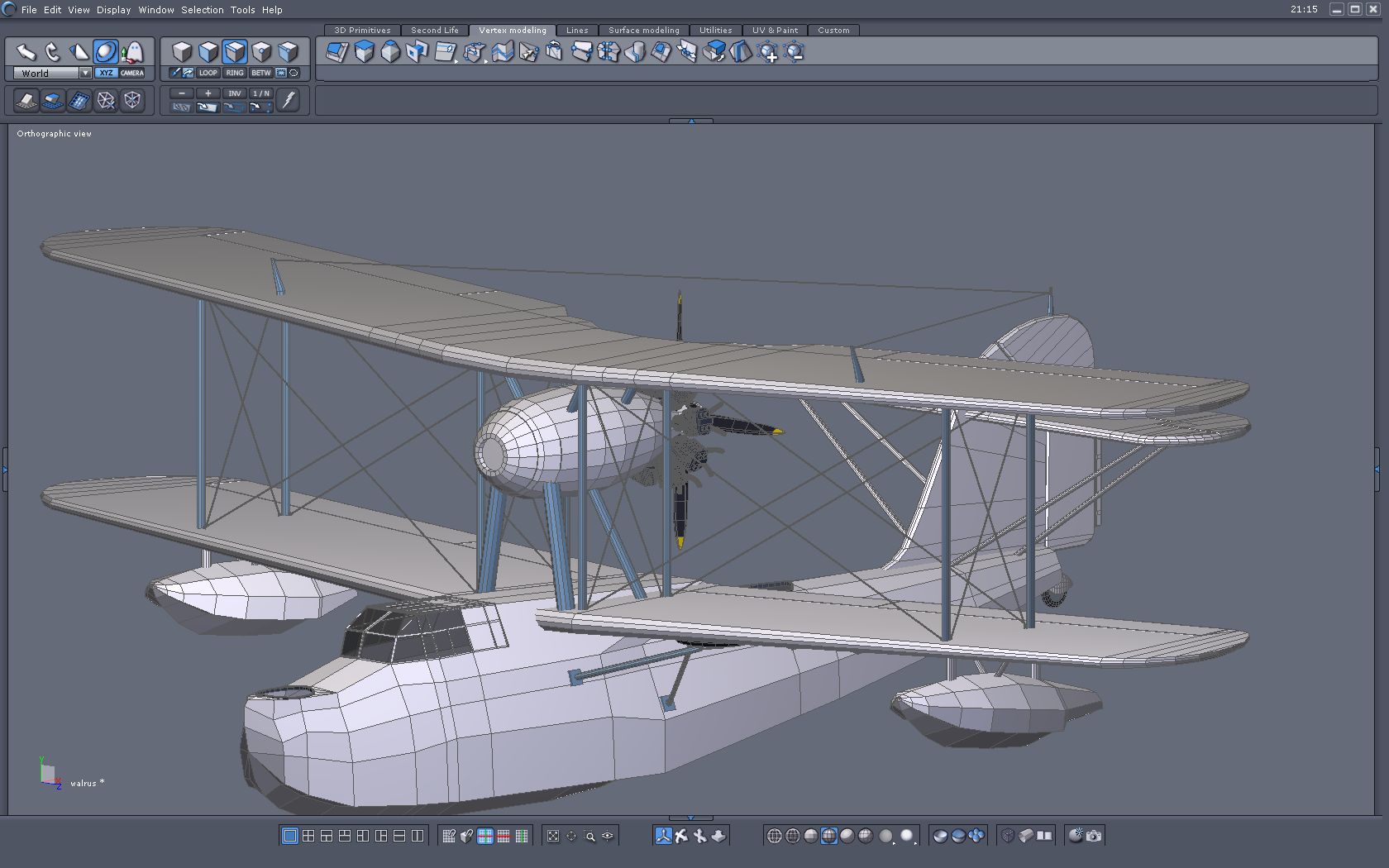The image size is (1389, 868).
Task: Click the camera snapshot icon
Action: [1094, 836]
